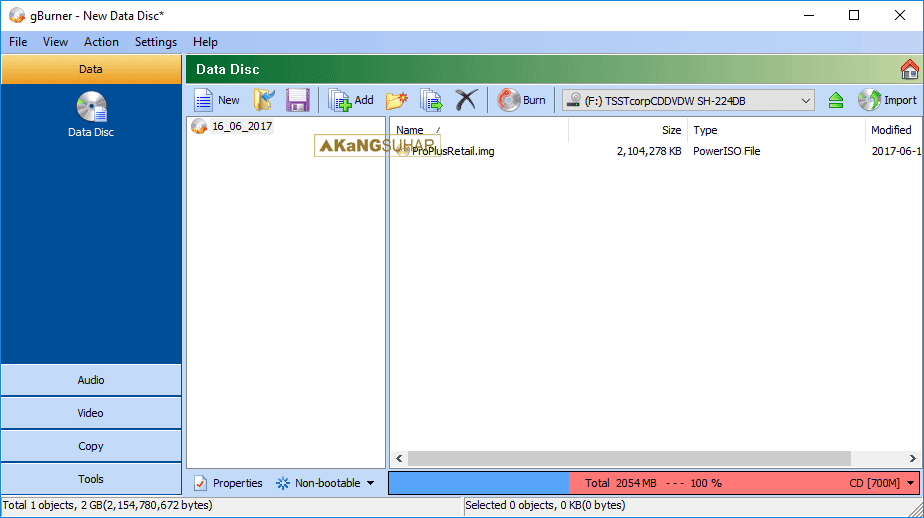Switch to the Copy category
924x518 pixels.
[91, 446]
